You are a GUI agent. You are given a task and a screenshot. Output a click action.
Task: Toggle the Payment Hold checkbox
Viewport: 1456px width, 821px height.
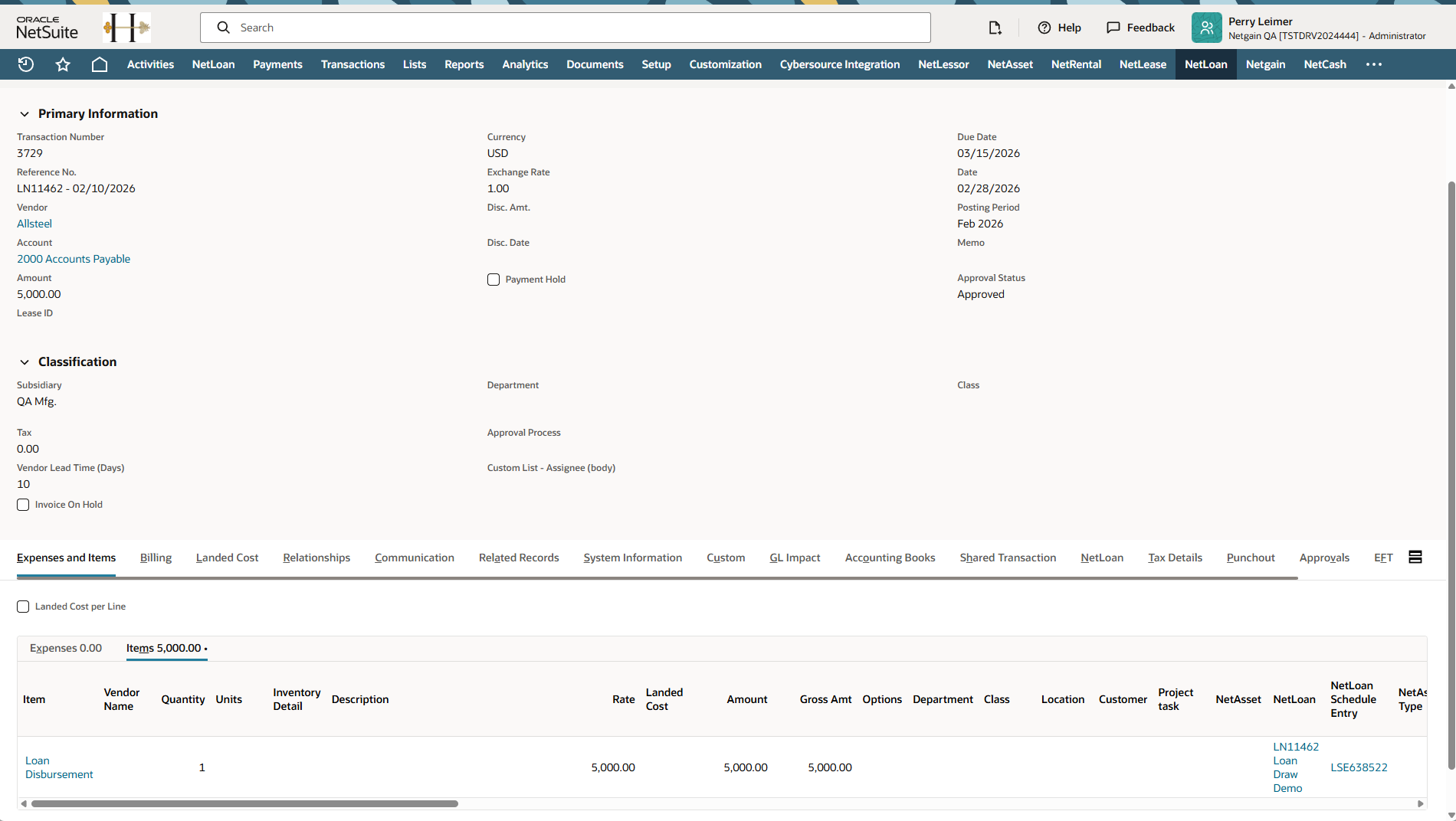494,280
